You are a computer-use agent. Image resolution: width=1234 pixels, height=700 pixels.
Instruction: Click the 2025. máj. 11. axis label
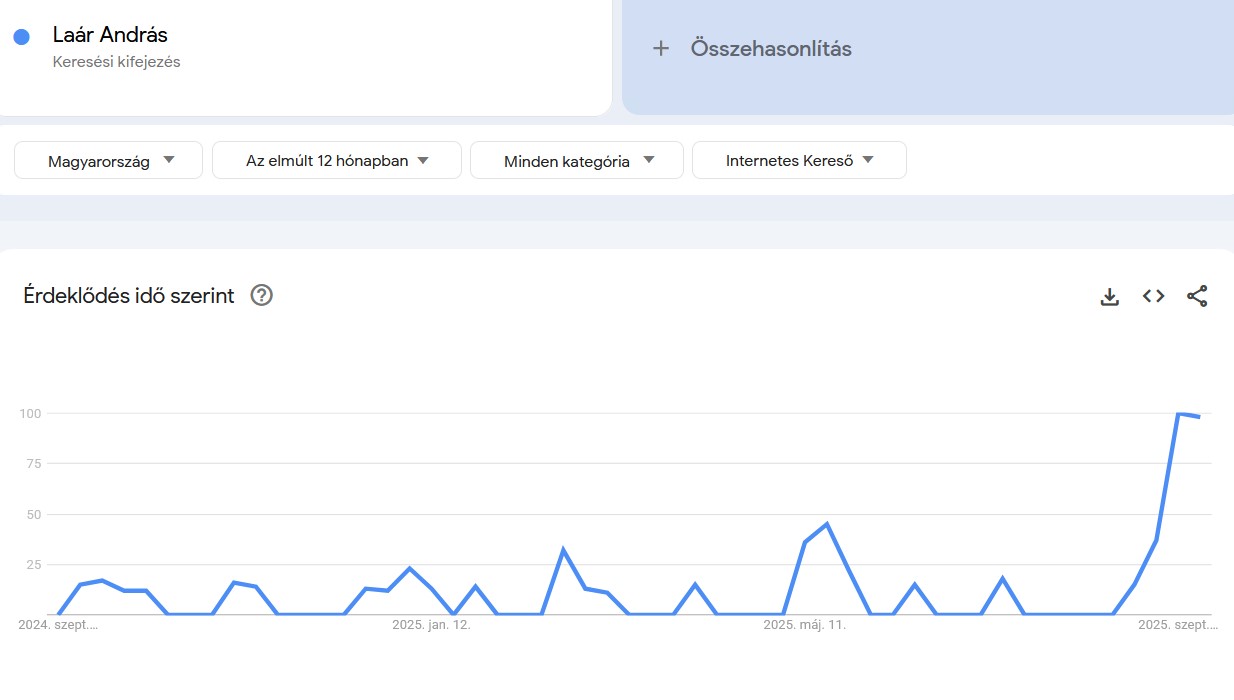click(x=805, y=625)
